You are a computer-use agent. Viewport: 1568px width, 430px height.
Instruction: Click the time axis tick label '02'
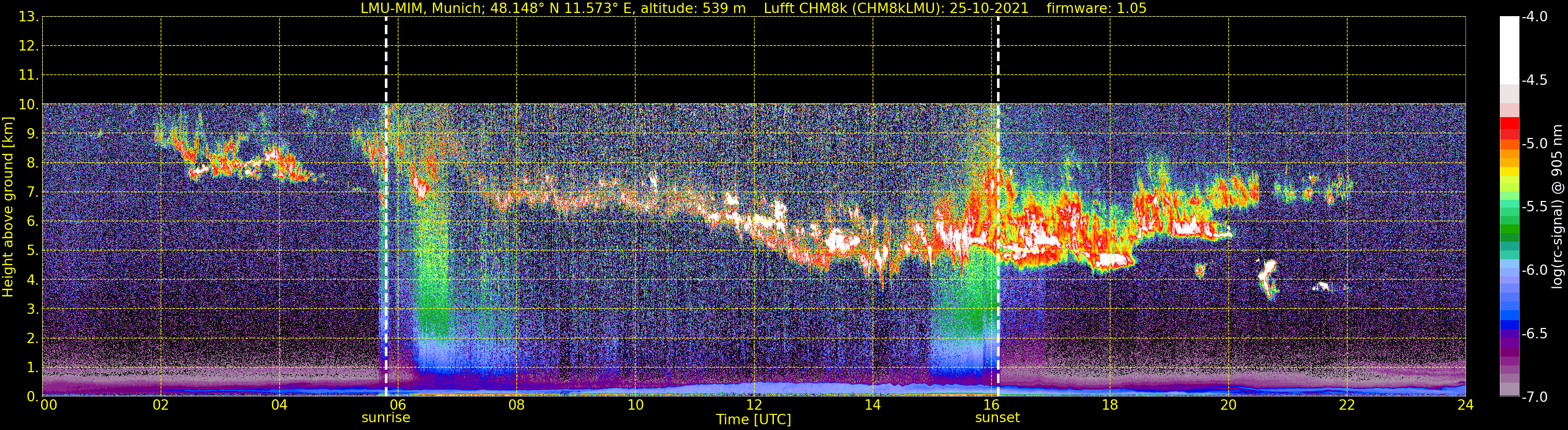click(x=161, y=405)
